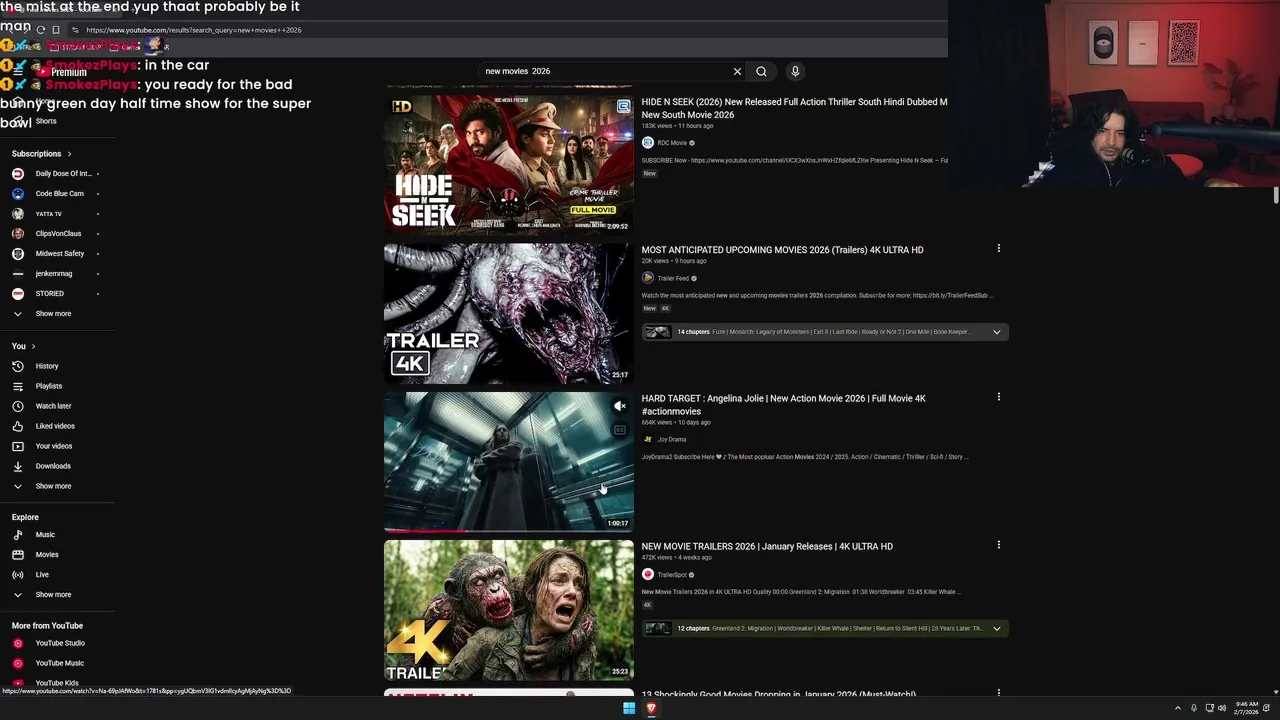Show hidden system tray icons
The height and width of the screenshot is (720, 1280).
click(x=1177, y=708)
